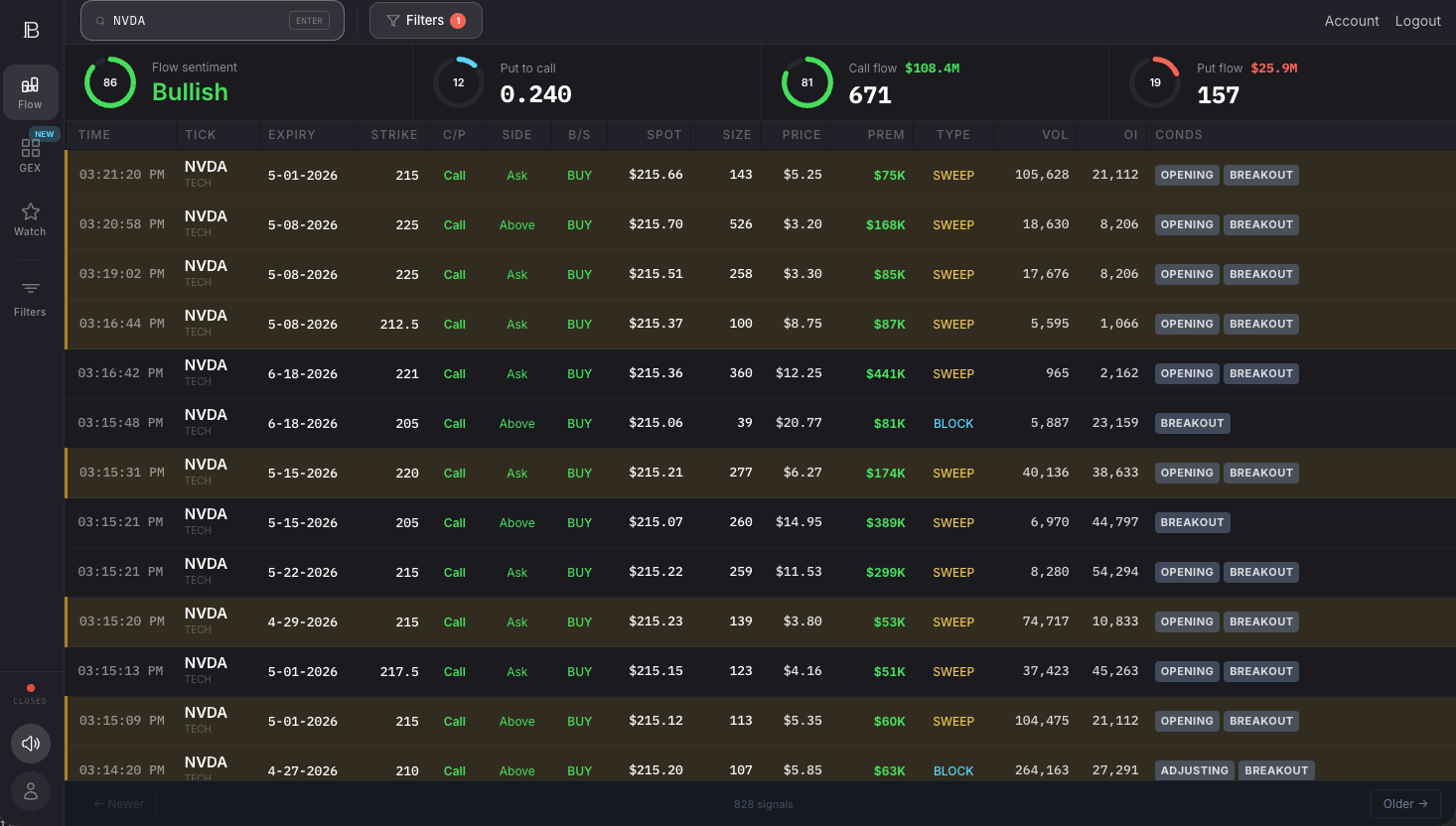1456x826 pixels.
Task: Click open interest 54,294 cell
Action: click(1115, 572)
